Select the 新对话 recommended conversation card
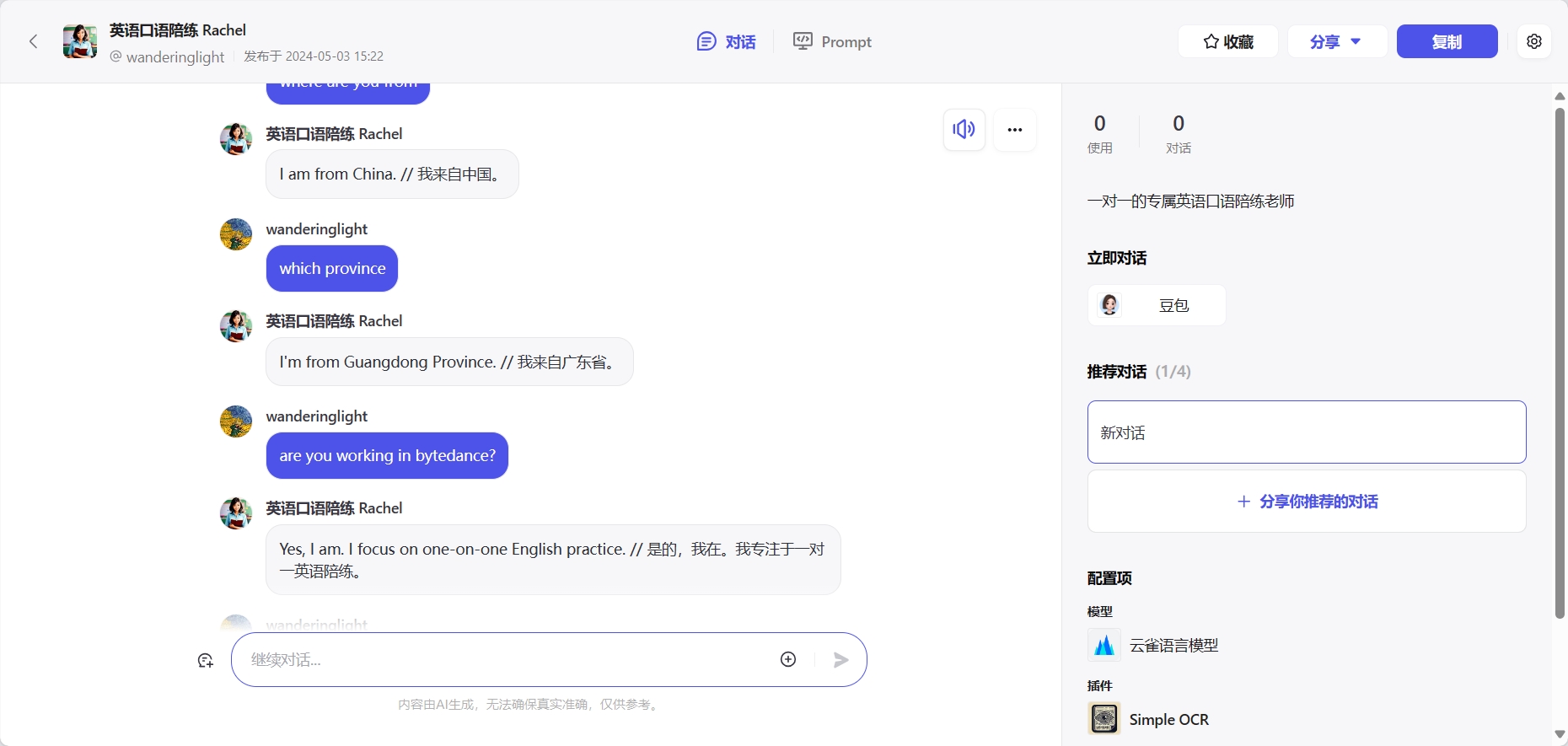This screenshot has width=1568, height=746. coord(1306,432)
